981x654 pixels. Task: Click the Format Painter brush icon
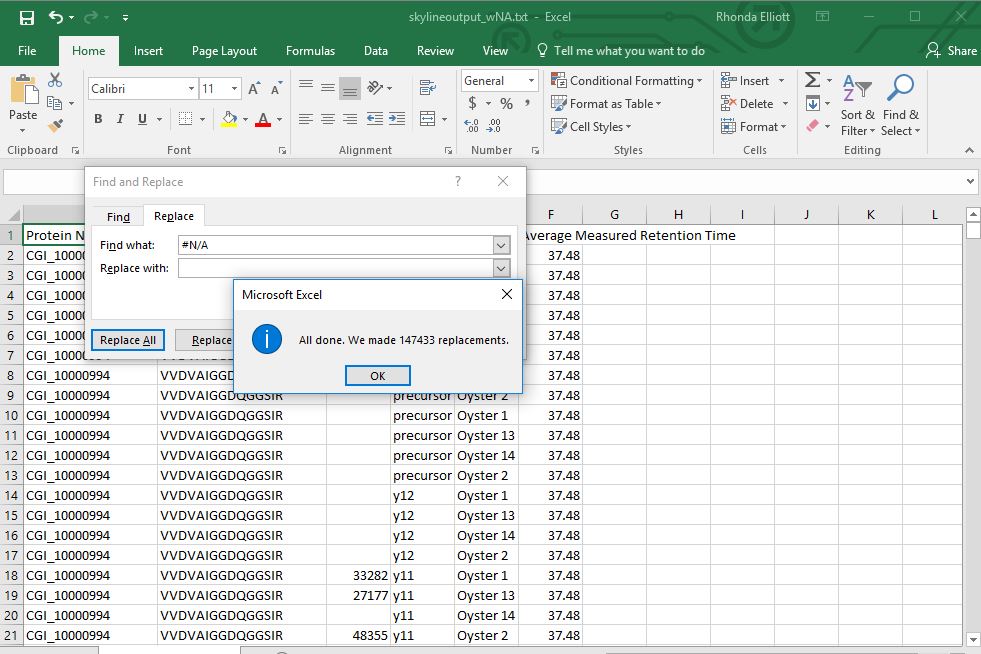tap(55, 126)
